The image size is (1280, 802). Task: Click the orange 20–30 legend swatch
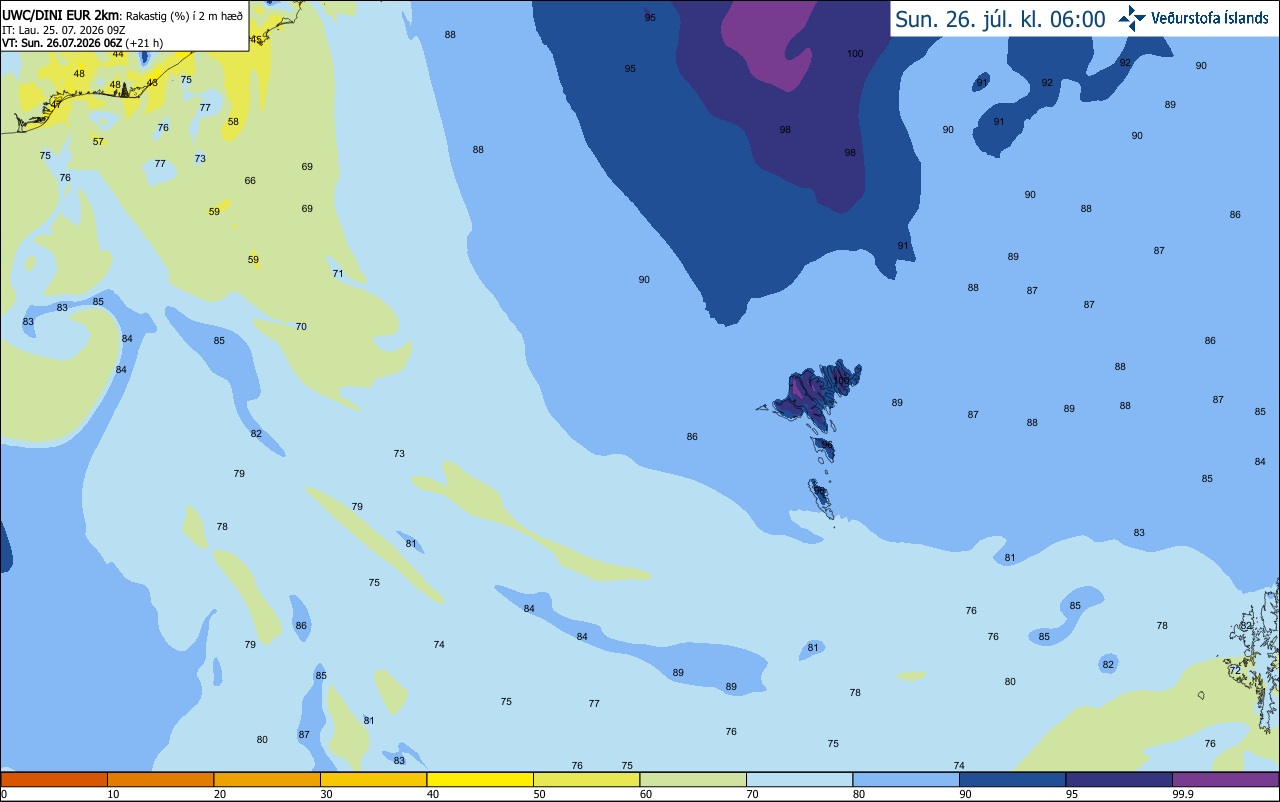pos(267,779)
